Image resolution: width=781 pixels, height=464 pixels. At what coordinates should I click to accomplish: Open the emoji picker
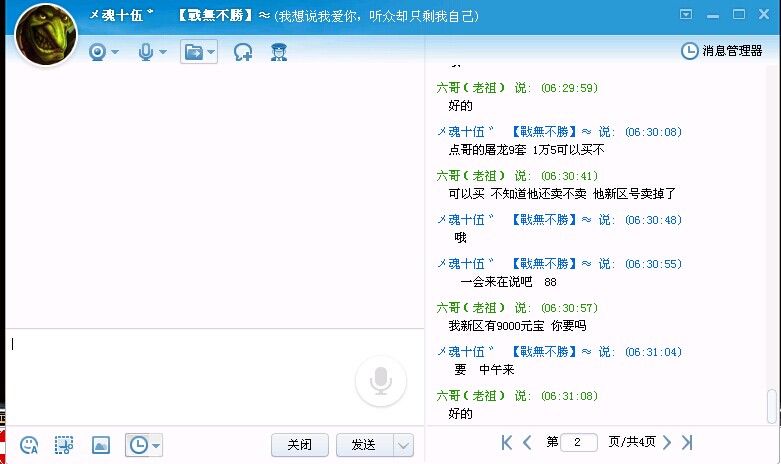tap(30, 445)
